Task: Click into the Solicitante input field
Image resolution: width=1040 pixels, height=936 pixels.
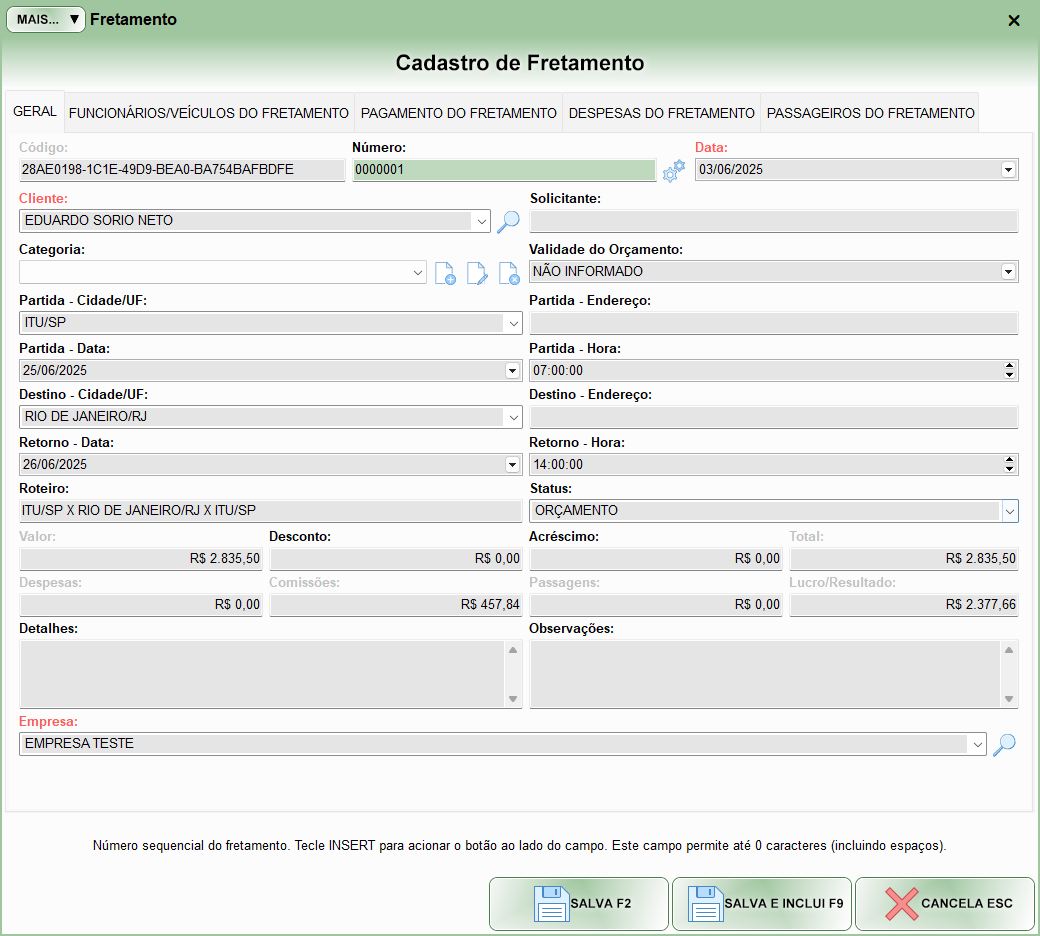Action: [x=773, y=221]
